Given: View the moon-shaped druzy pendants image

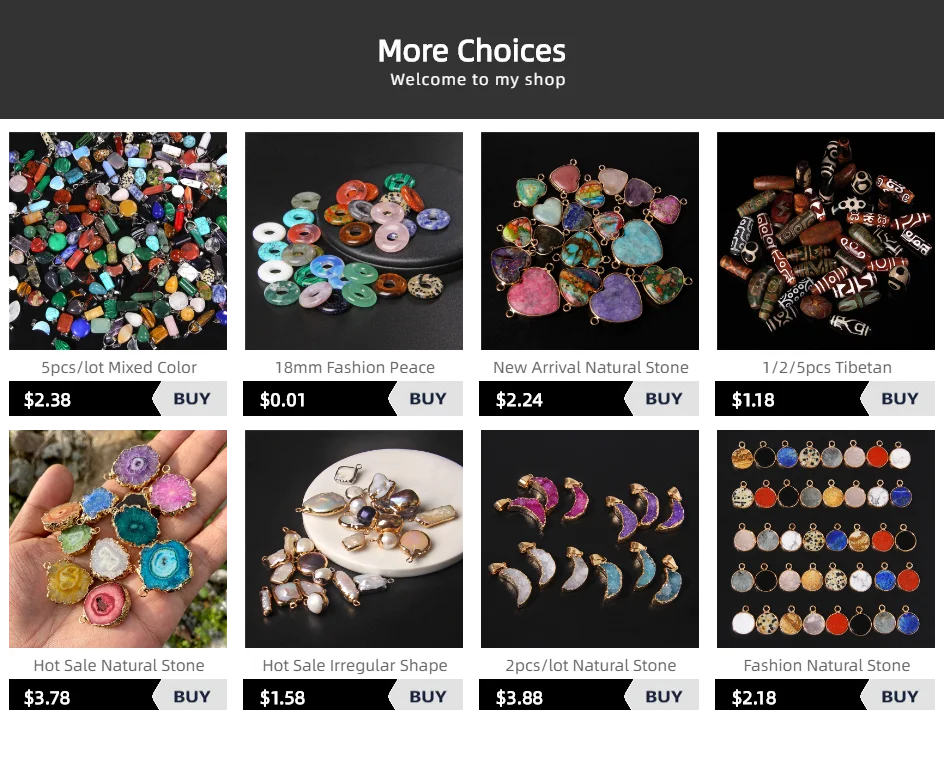Looking at the screenshot, I should tap(590, 539).
